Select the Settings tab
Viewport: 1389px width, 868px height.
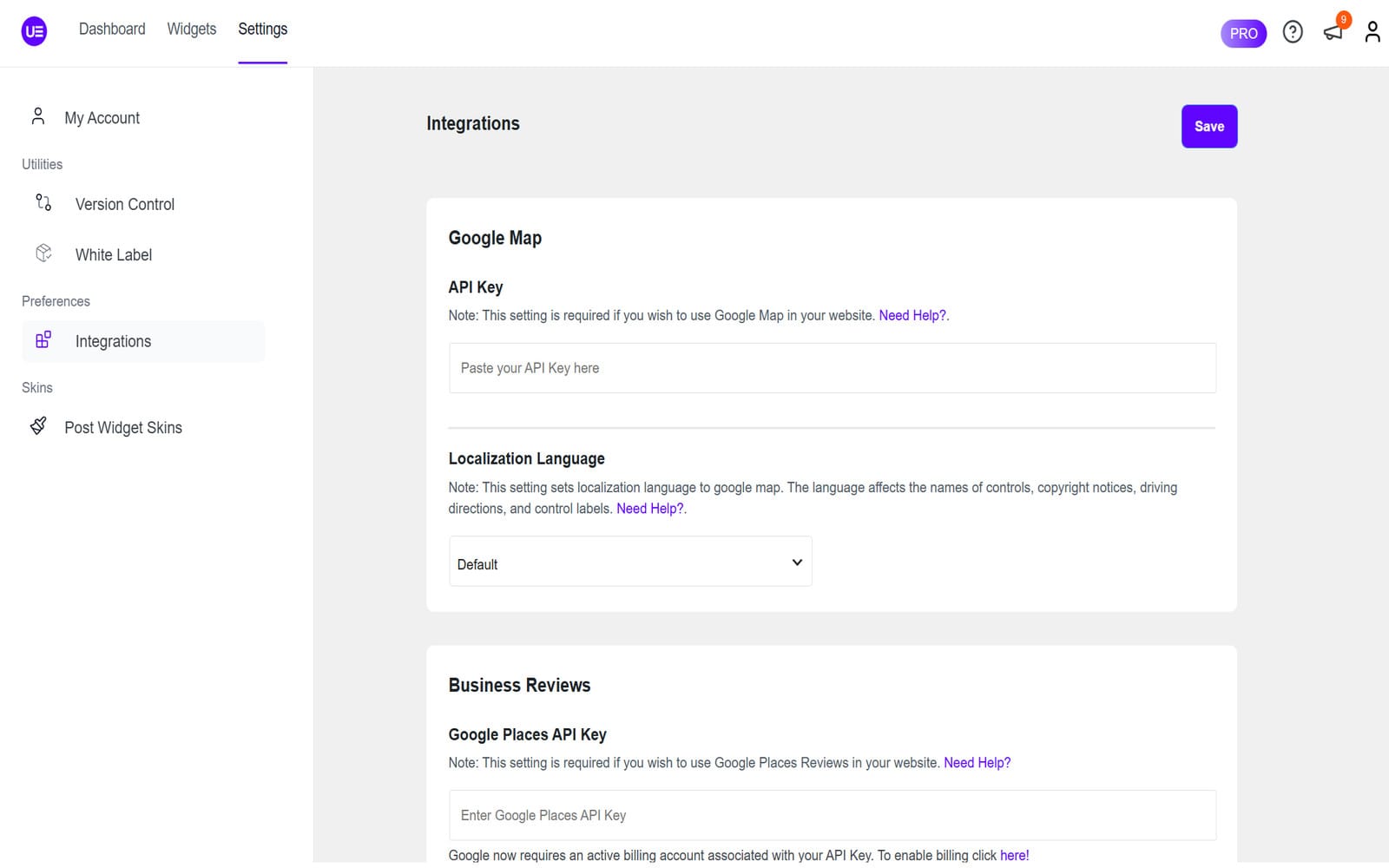tap(263, 29)
